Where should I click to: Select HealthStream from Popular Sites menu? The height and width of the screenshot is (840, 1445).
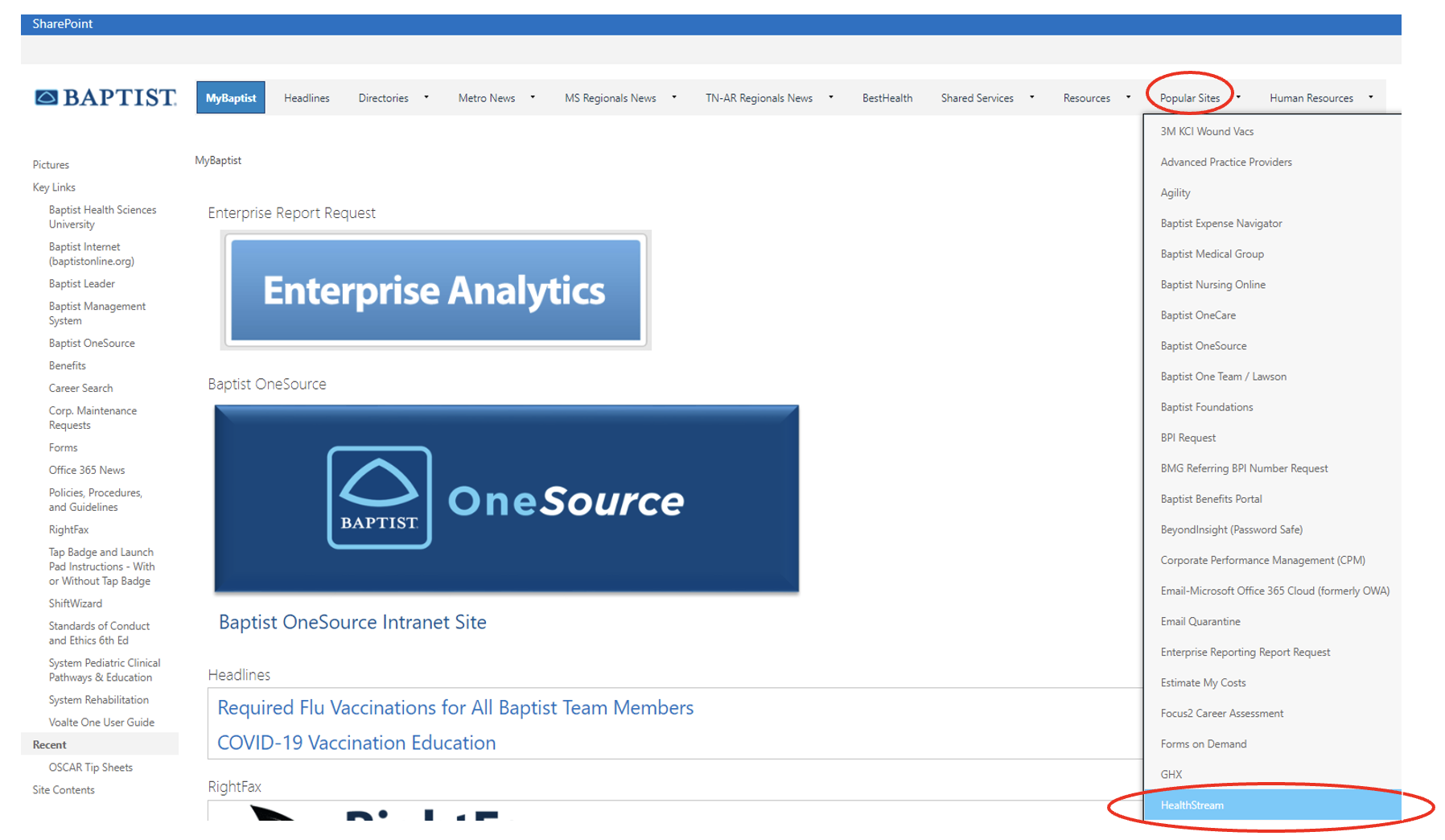coord(1192,805)
